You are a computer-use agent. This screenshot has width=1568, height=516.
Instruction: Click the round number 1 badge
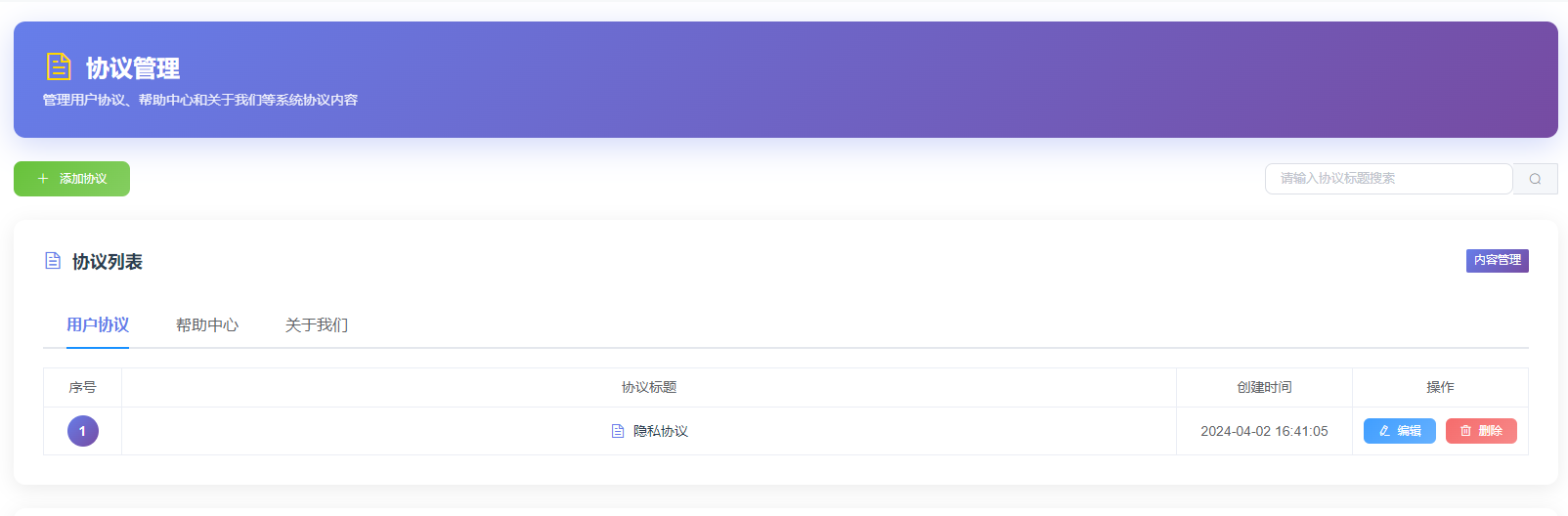point(82,431)
